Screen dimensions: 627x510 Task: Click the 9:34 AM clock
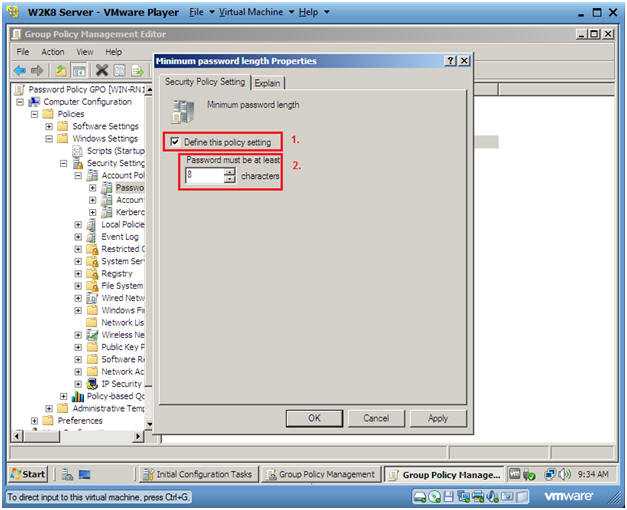point(593,474)
